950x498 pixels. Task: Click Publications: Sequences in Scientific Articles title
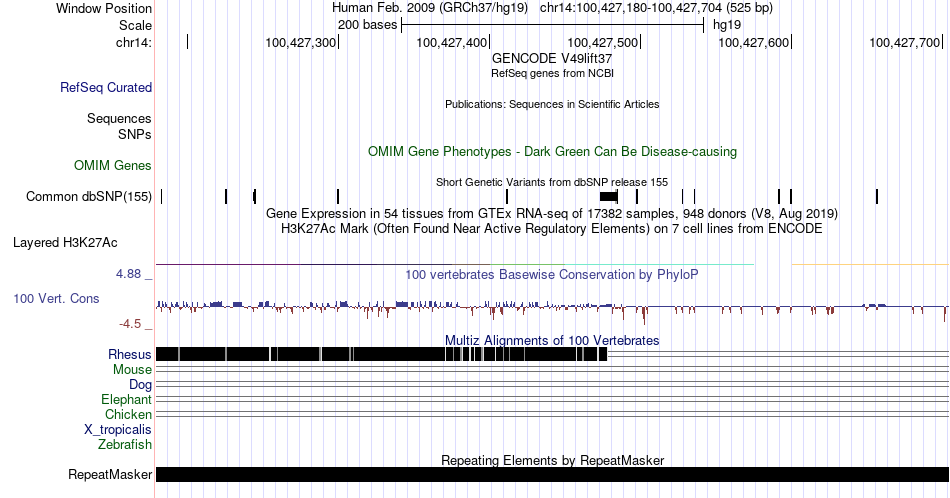[552, 104]
